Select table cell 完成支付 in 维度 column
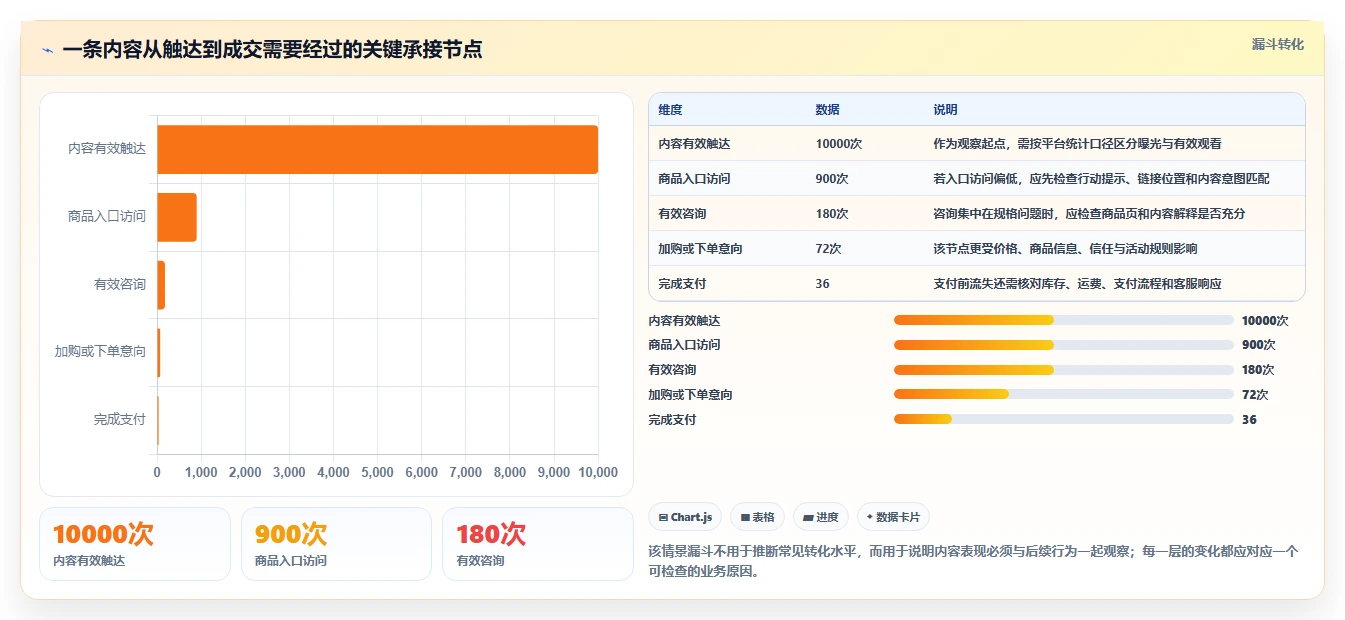Screen dimensions: 1345x620 (x=682, y=284)
